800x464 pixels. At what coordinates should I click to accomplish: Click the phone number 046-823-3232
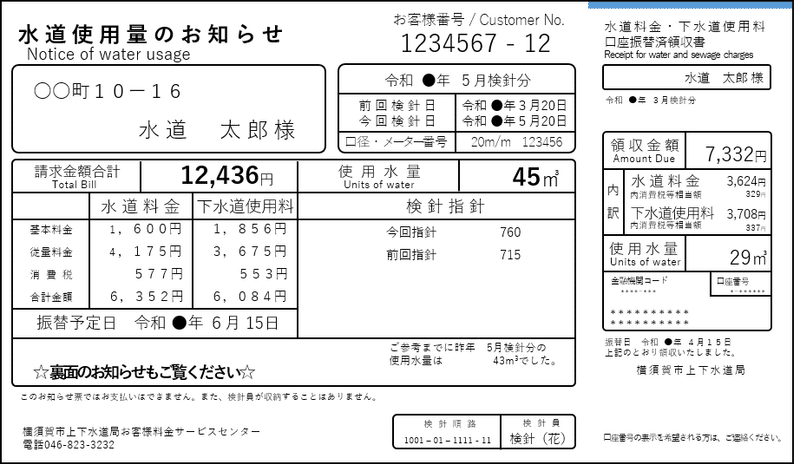79,445
